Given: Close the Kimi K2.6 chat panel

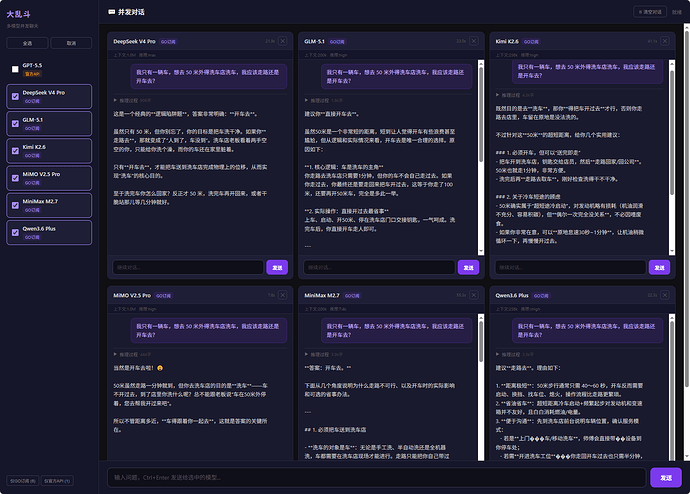Looking at the screenshot, I should 665,41.
